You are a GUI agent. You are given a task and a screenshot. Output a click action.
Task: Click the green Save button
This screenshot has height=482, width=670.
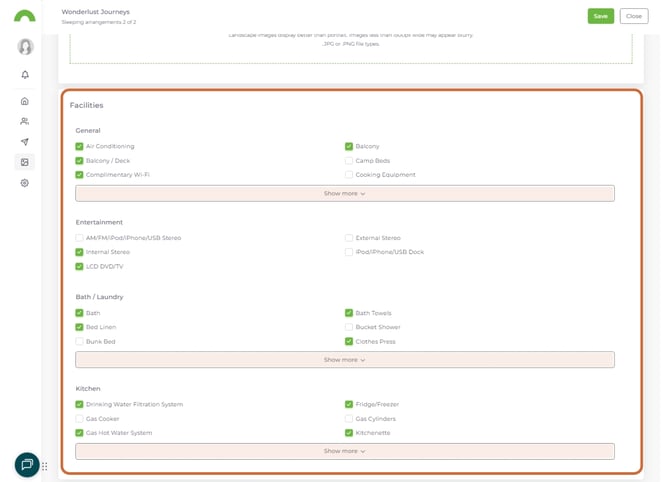[600, 16]
